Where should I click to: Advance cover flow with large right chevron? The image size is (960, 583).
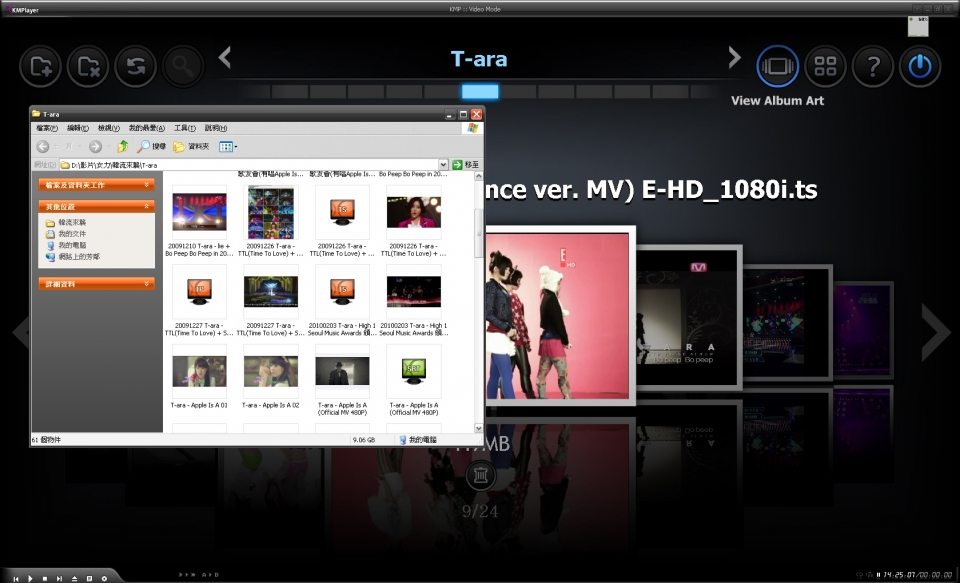click(x=936, y=333)
